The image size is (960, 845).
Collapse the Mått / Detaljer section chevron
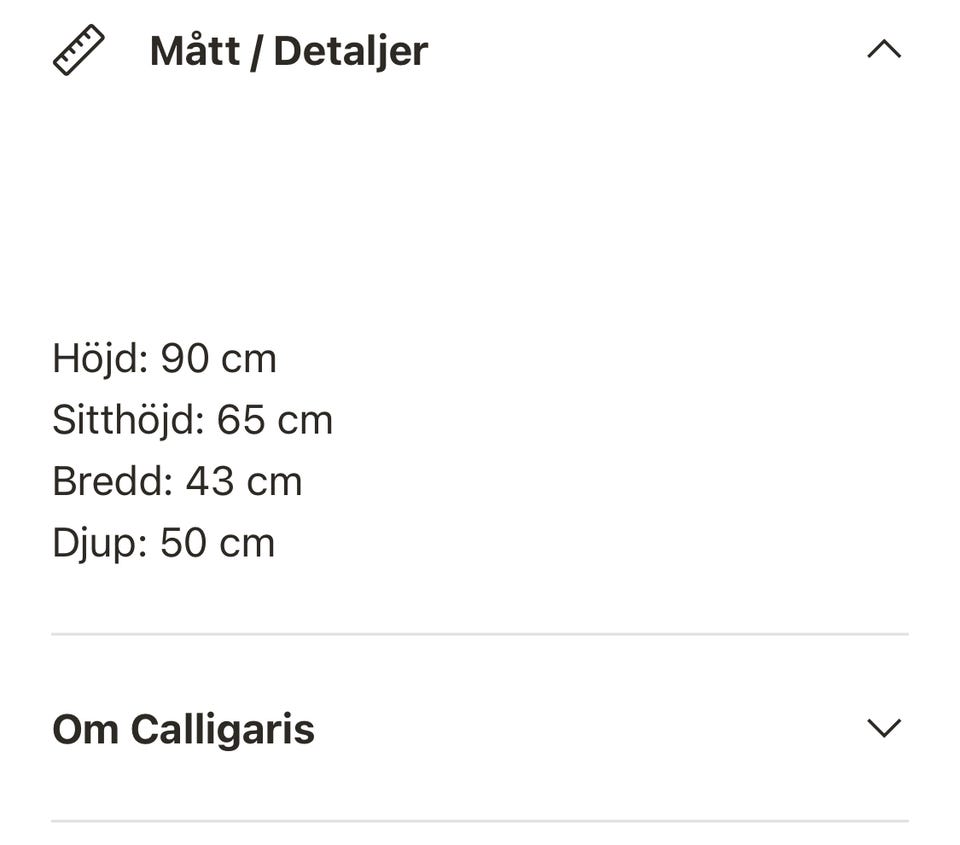point(884,50)
